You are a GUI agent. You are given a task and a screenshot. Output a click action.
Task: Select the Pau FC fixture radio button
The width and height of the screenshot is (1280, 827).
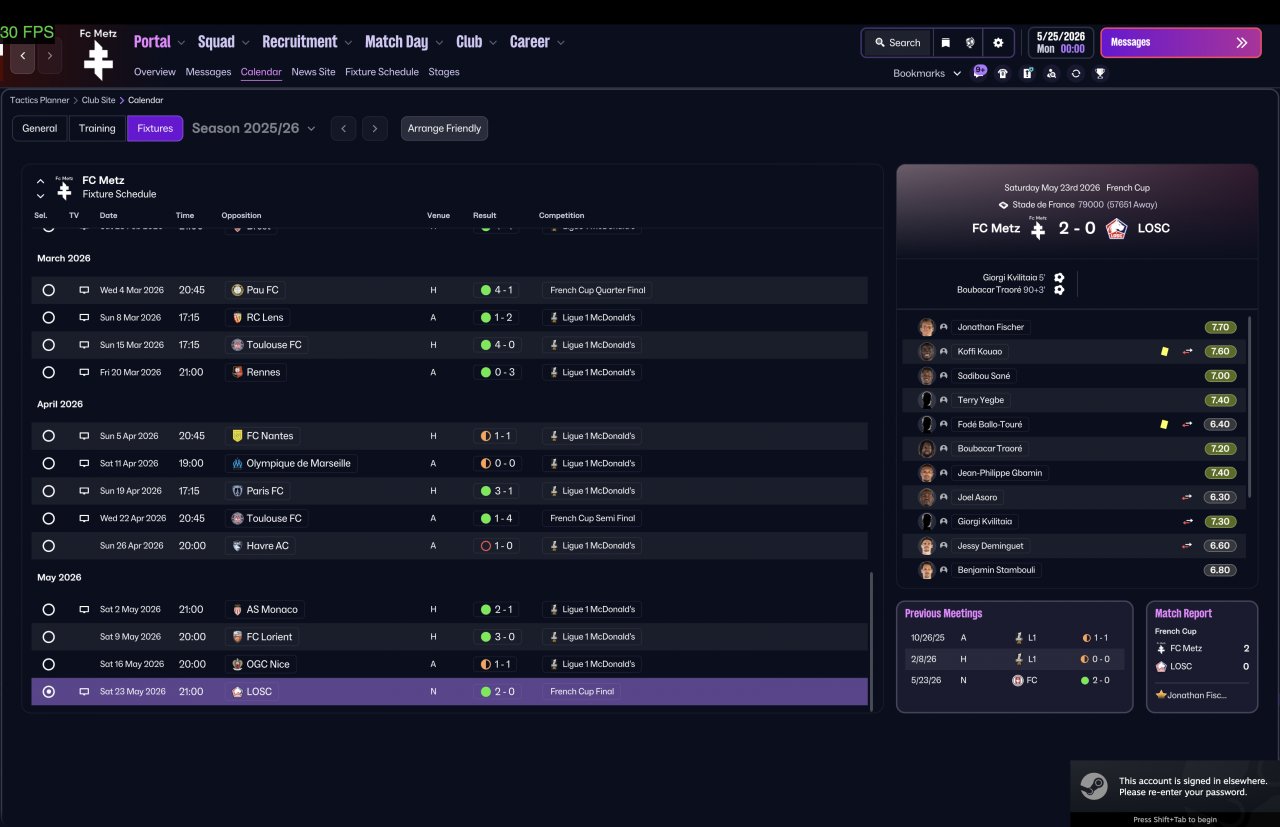pos(48,290)
